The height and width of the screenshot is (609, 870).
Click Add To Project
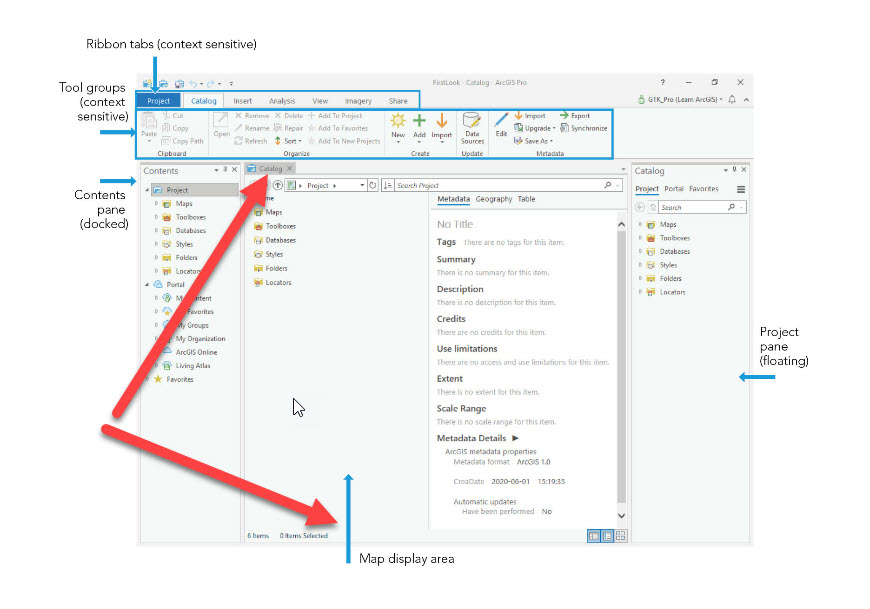(335, 116)
